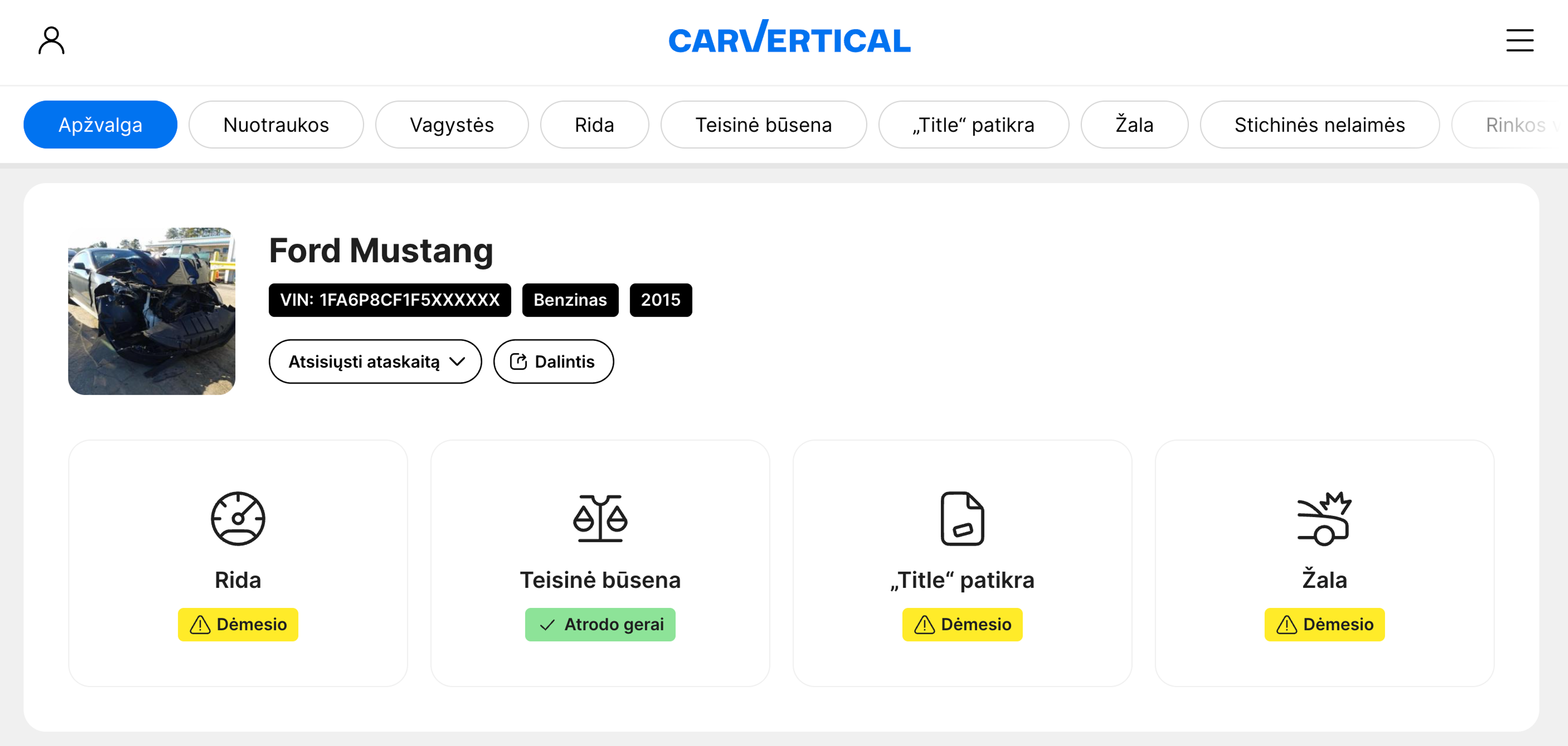The height and width of the screenshot is (746, 1568).
Task: Select the Apžvalga tab
Action: 100,124
